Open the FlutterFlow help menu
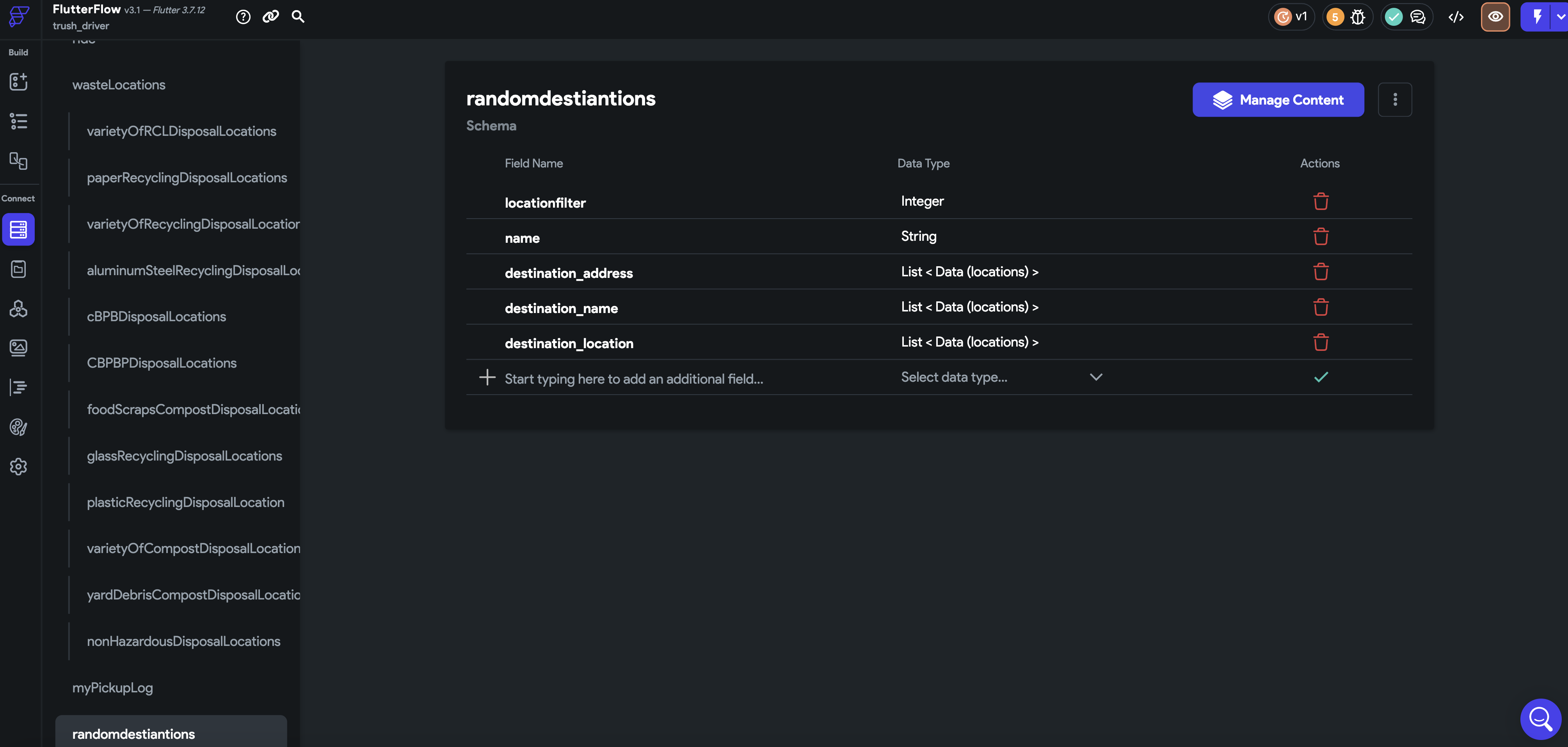The height and width of the screenshot is (747, 1568). pos(242,16)
